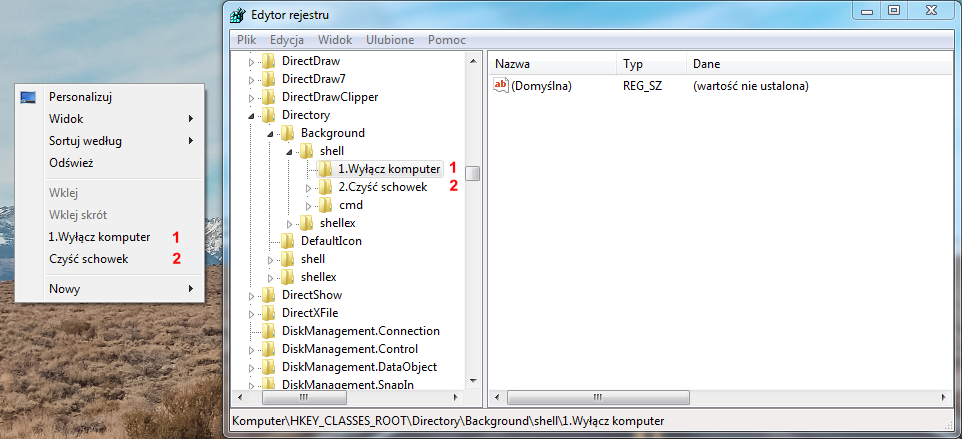The height and width of the screenshot is (439, 962).
Task: Click tree pane horizontal scroll right arrow
Action: [x=455, y=397]
